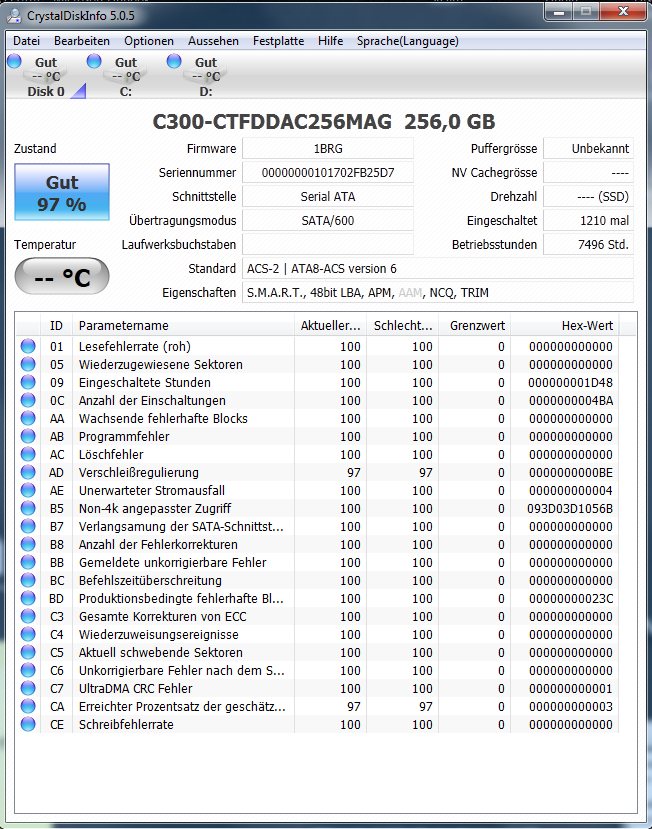Click the status orb of Wiederzugewiesene Sektoren row

click(x=28, y=364)
